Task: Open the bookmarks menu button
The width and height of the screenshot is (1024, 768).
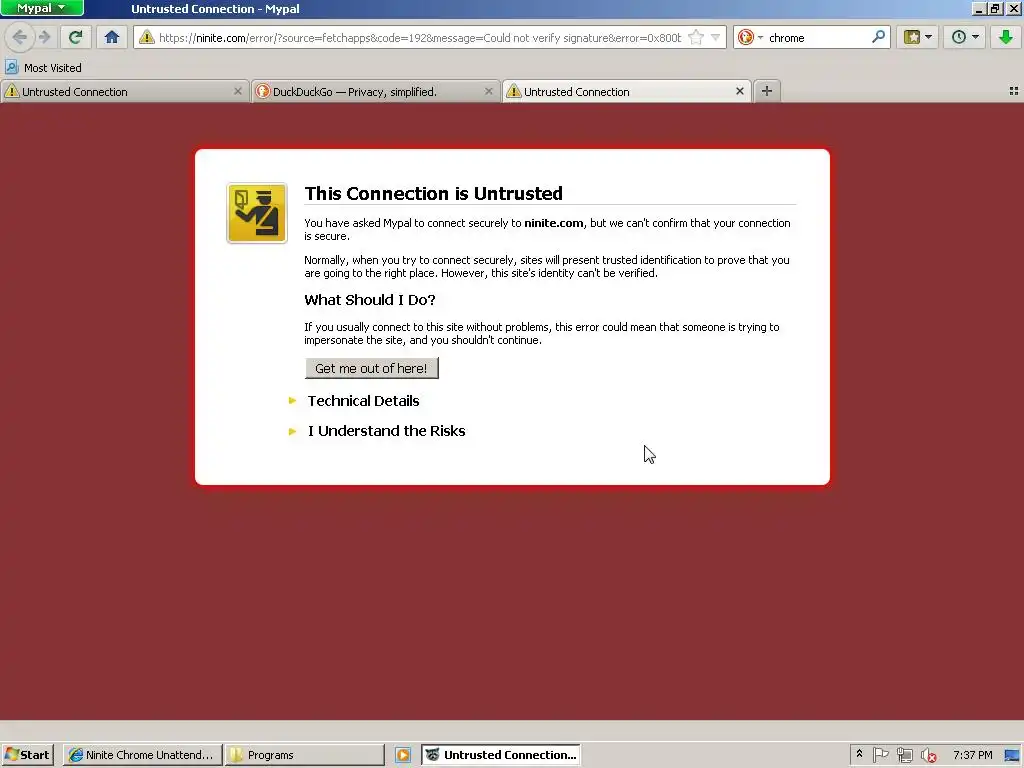Action: point(912,37)
